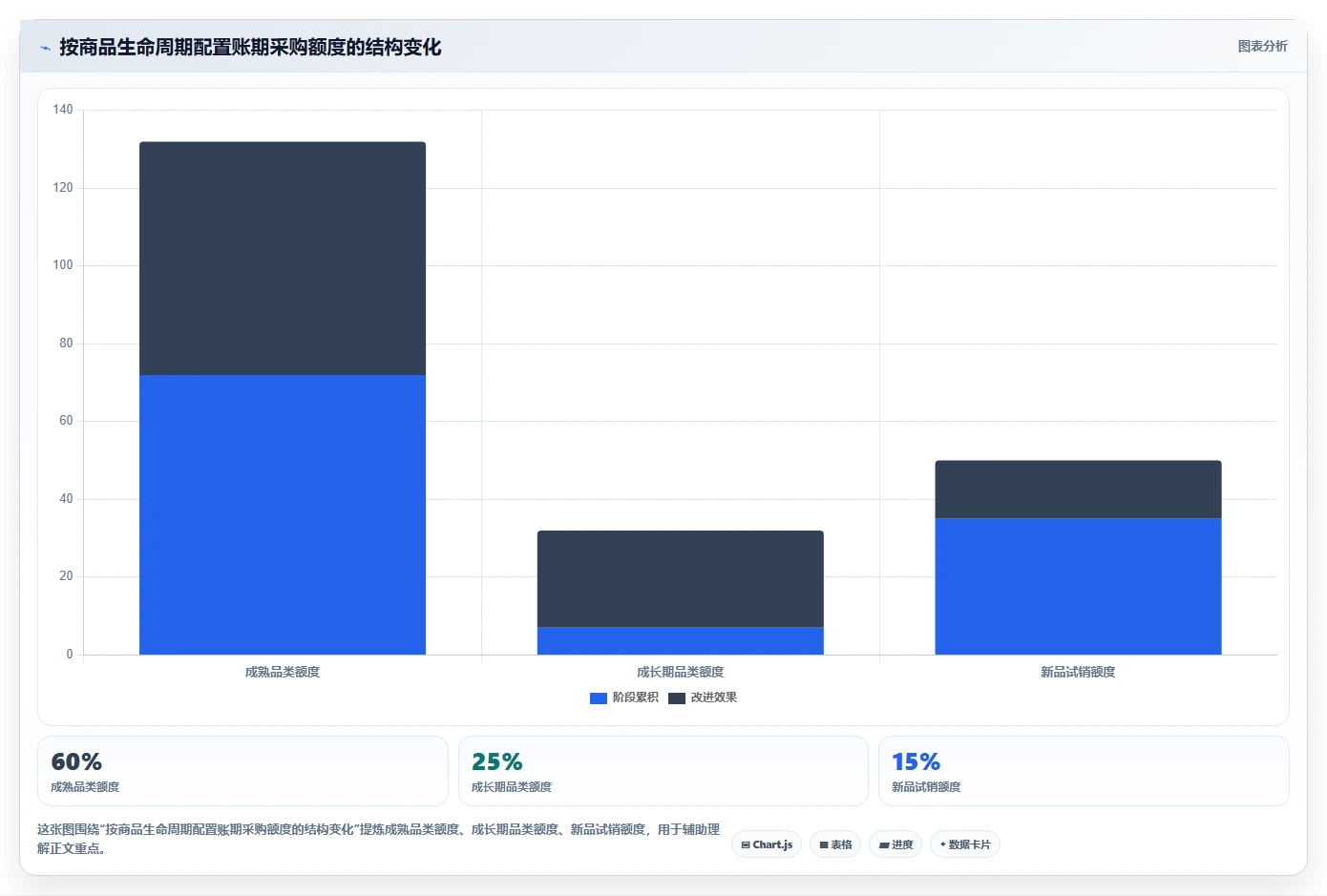Image resolution: width=1327 pixels, height=896 pixels.
Task: Click the blue segment of the 成长期品类额度 bar
Action: point(681,640)
